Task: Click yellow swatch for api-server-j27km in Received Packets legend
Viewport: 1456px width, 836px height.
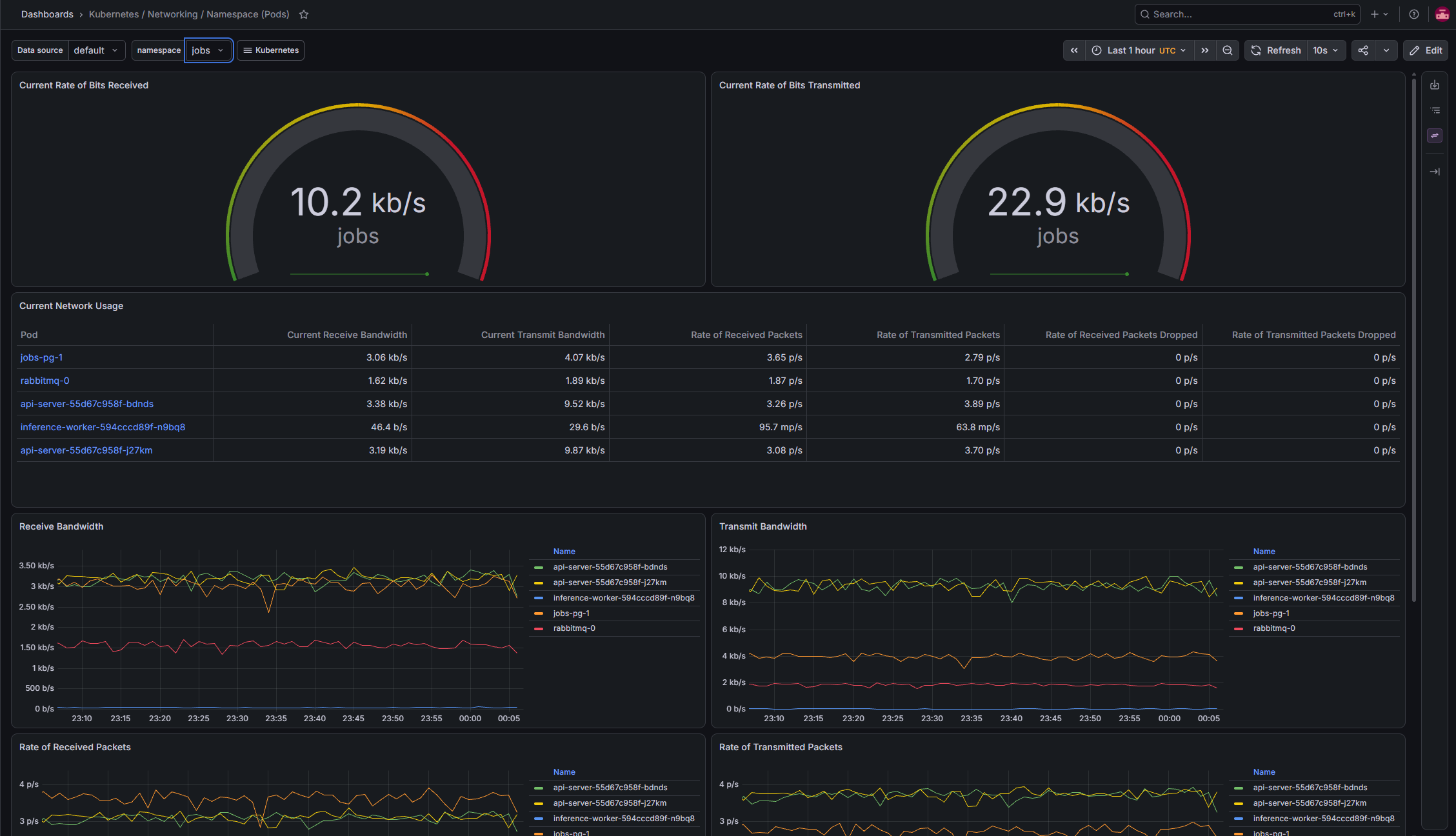Action: 539,803
